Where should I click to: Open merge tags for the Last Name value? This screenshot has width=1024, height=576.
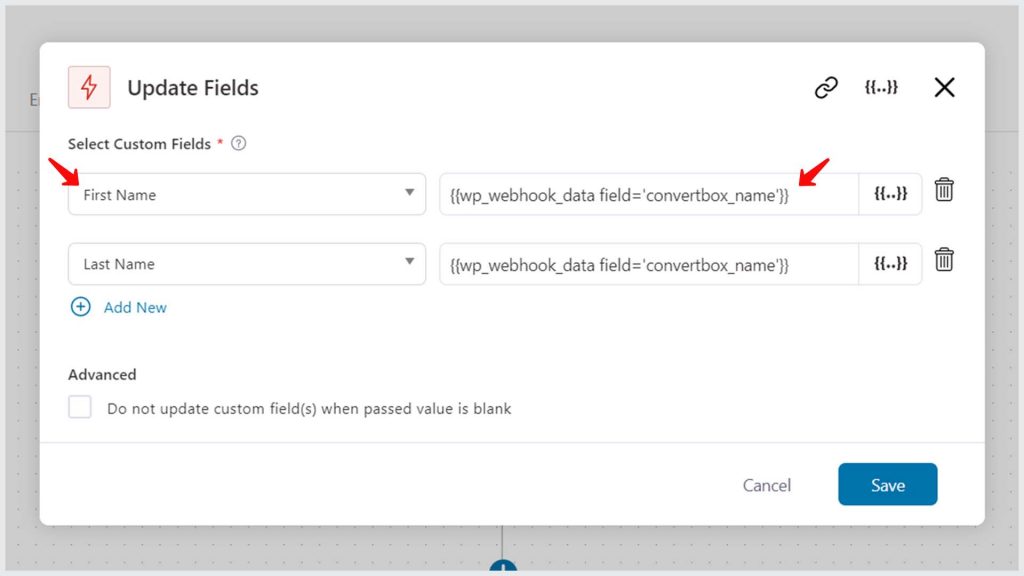coord(890,263)
